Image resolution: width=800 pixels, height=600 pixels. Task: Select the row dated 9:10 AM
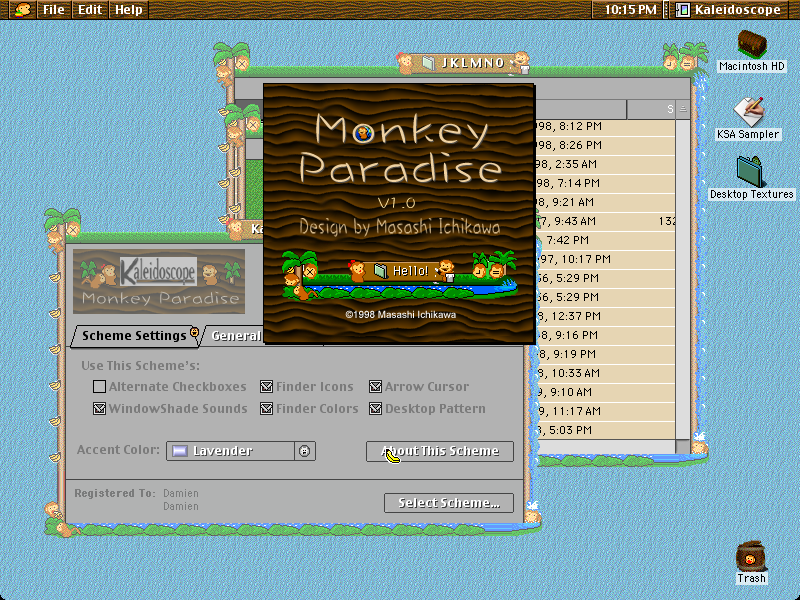pos(605,392)
